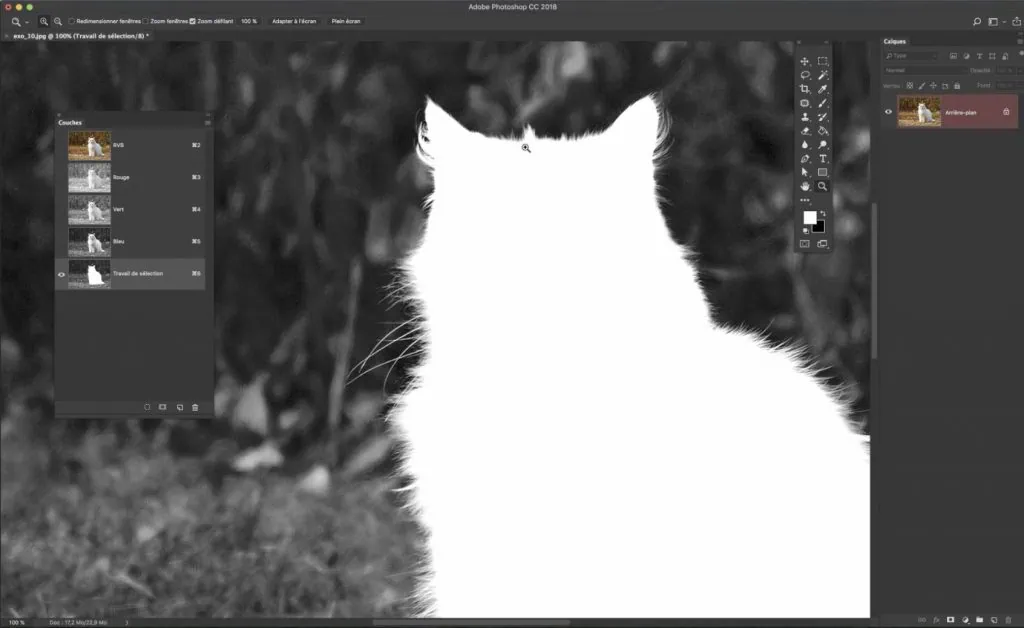Switch to the Calques panel tab
The image size is (1024, 628).
point(894,41)
